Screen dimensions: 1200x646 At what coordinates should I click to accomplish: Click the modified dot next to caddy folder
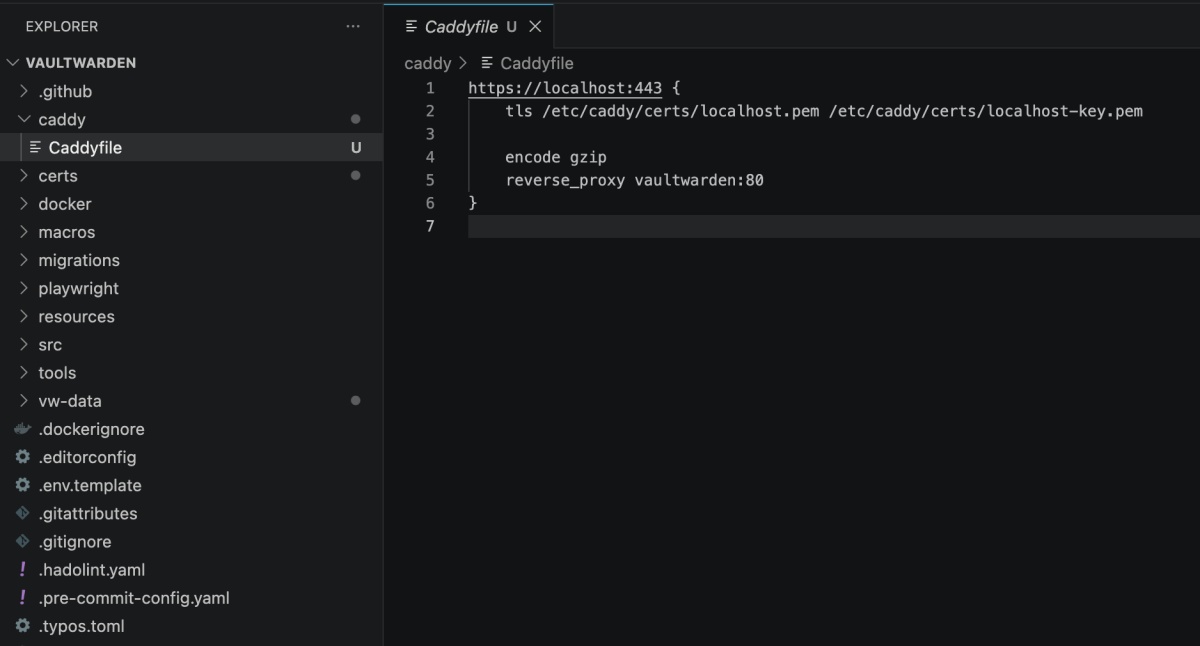pyautogui.click(x=354, y=119)
